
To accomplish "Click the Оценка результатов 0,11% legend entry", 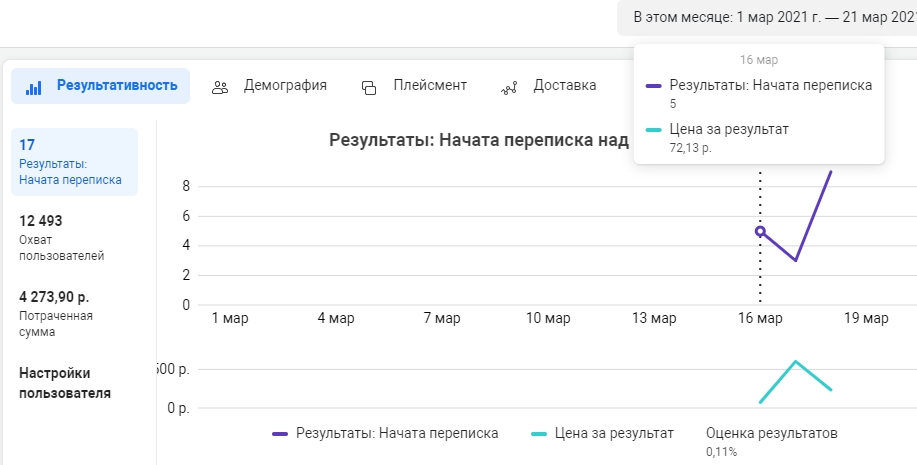I will 771,441.
